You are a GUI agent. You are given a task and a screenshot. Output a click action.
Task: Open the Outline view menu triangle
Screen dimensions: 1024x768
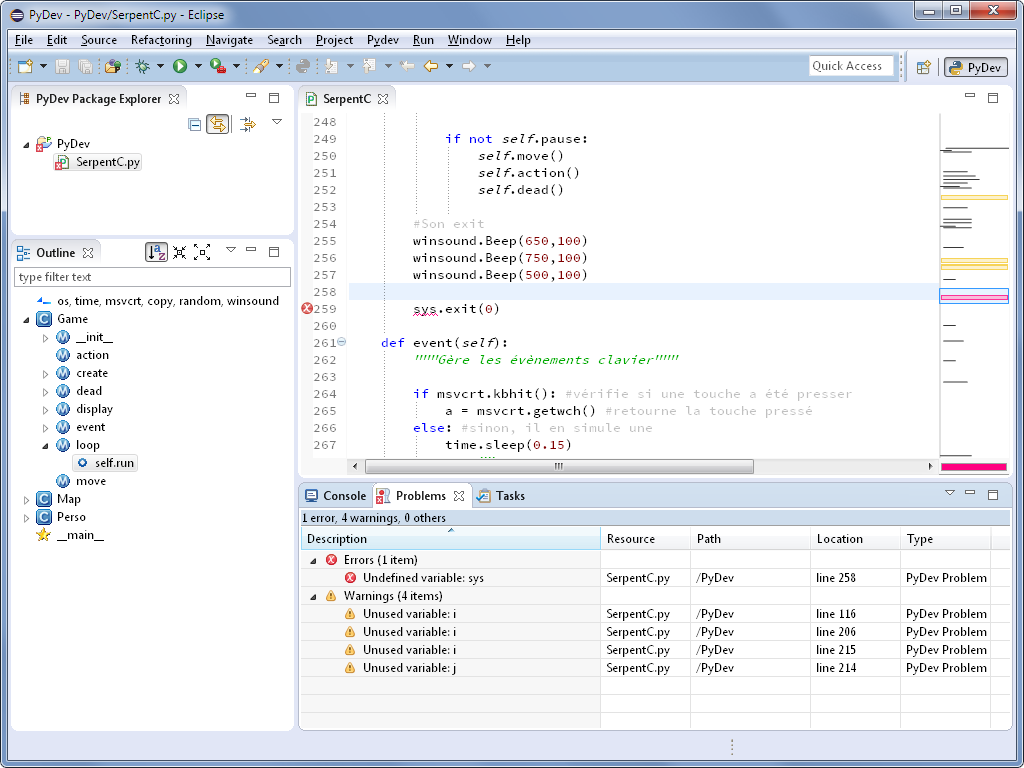(231, 250)
